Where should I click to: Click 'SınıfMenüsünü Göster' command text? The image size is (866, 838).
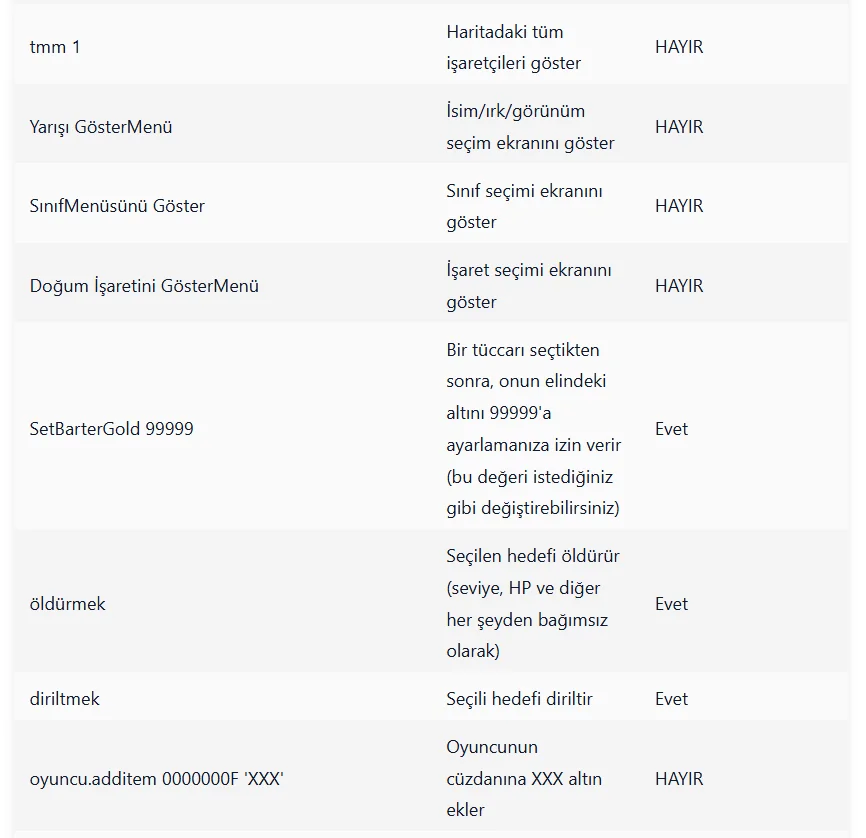point(117,206)
